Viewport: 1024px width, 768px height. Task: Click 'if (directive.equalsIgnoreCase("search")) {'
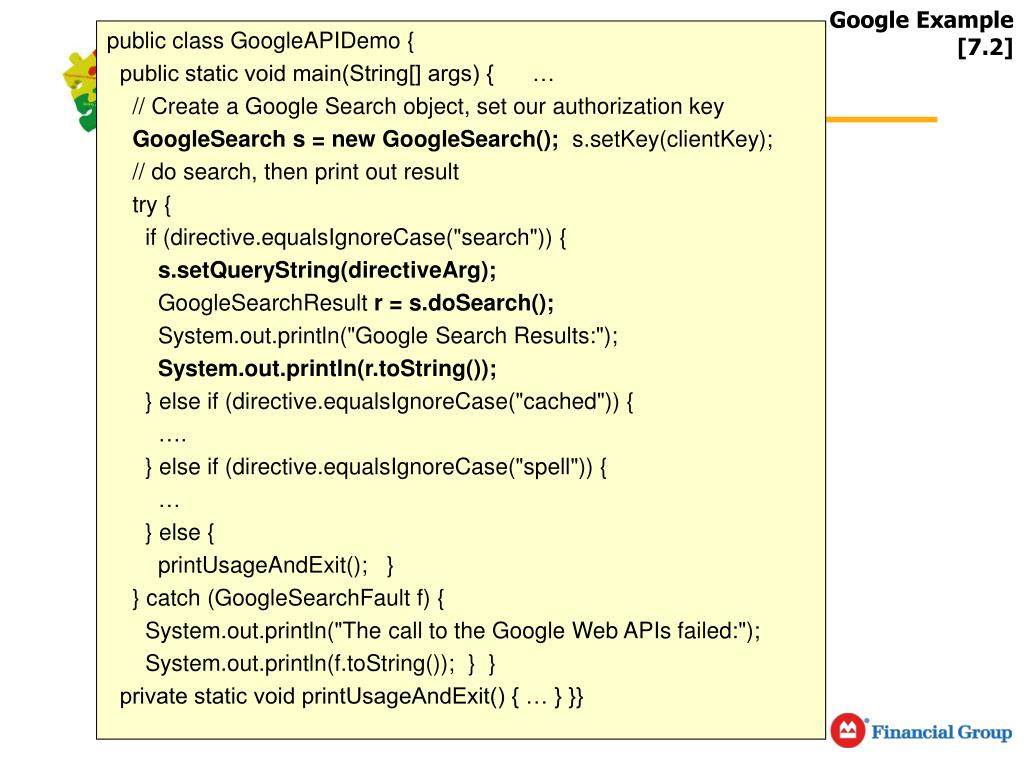tap(356, 238)
